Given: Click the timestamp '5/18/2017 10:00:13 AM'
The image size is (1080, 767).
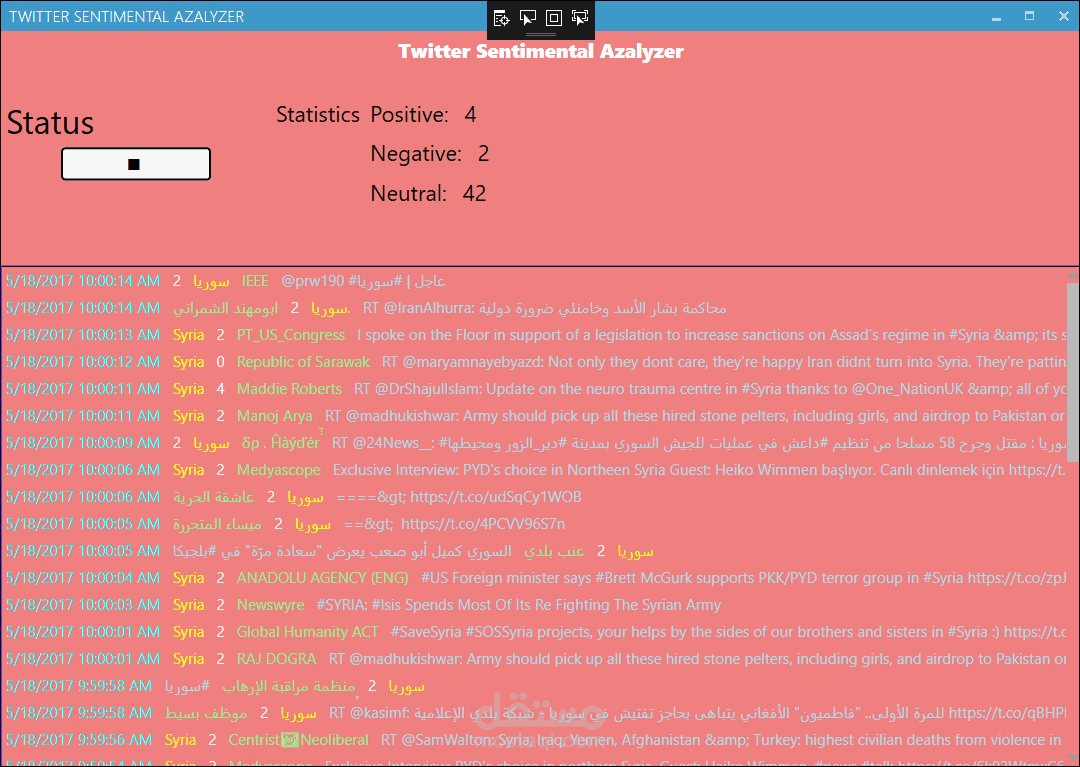Looking at the screenshot, I should point(83,335).
